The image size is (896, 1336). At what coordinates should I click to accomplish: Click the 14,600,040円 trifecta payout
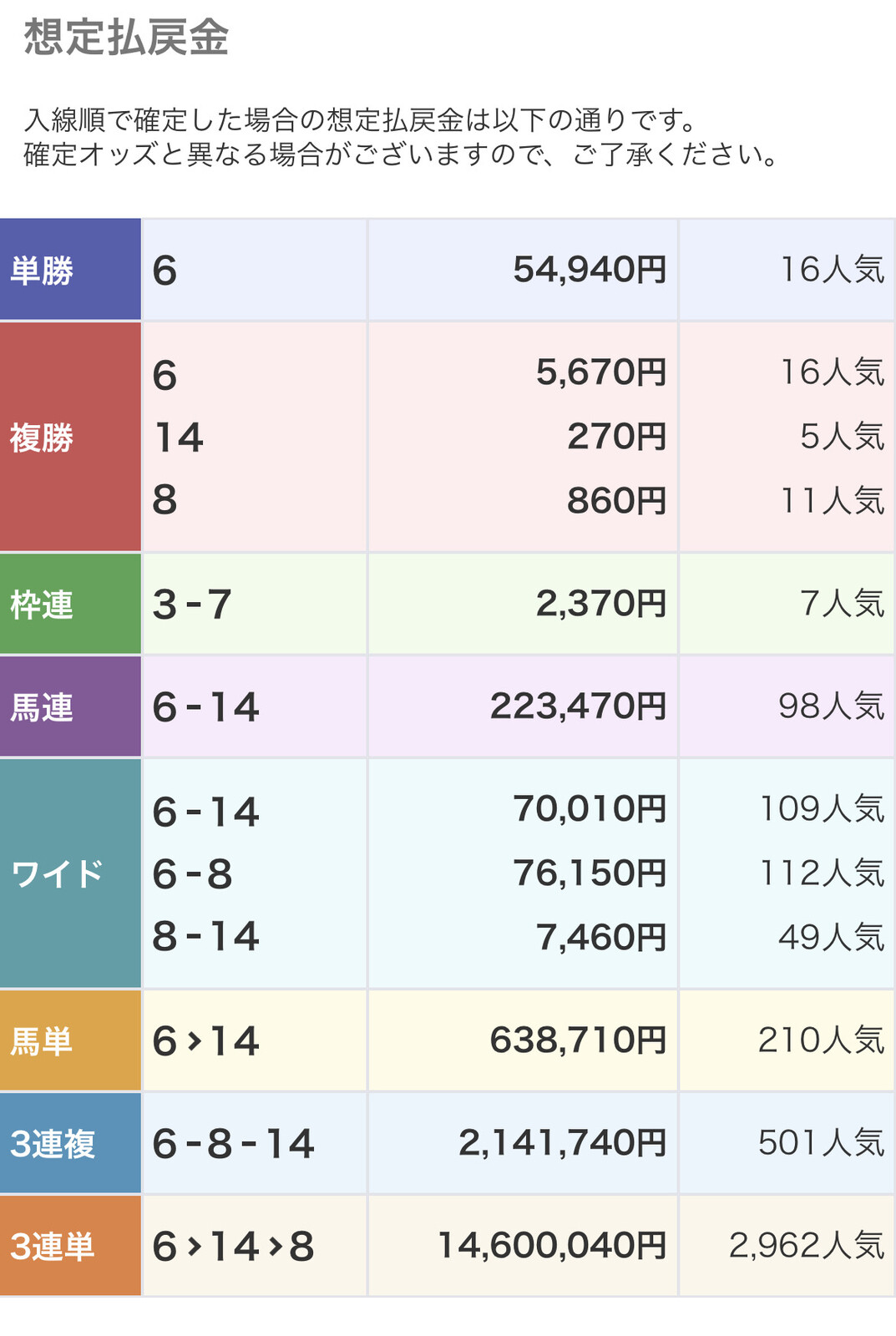552,1246
